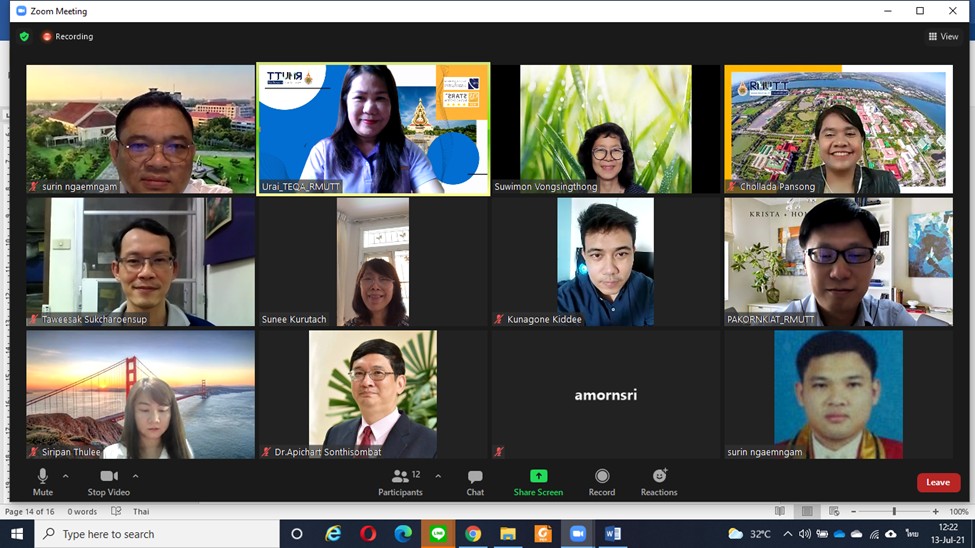The image size is (975, 548).
Task: Expand the arrow next to Participants
Action: (438, 476)
